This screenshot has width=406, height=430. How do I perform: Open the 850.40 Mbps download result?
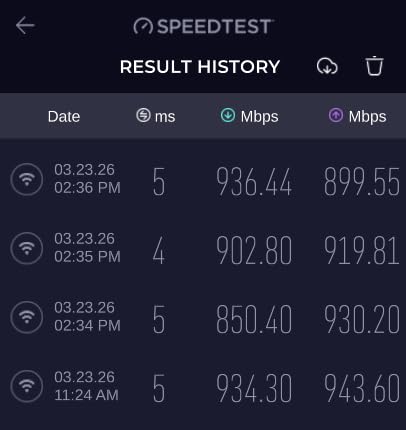[x=254, y=320]
